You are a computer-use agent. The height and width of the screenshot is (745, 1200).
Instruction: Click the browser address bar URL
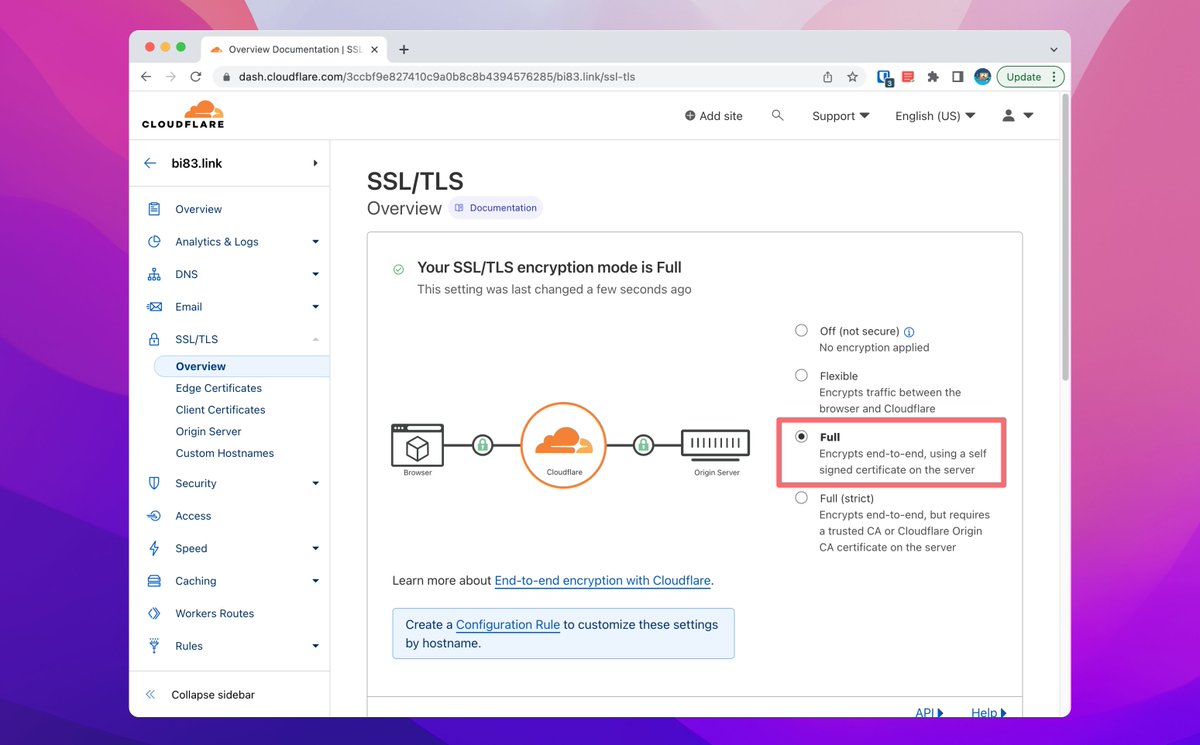436,77
